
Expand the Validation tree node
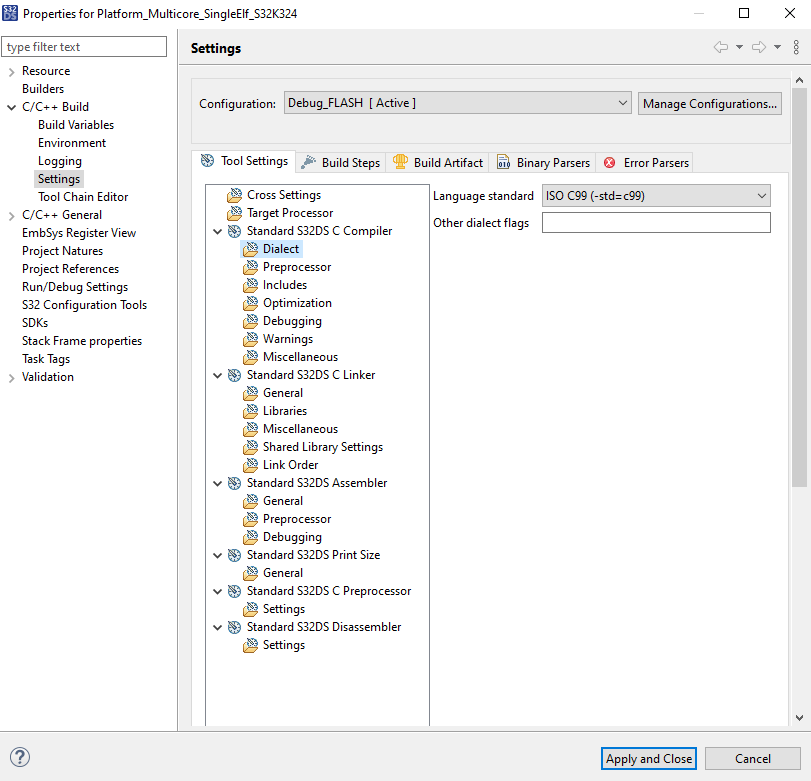pos(11,378)
